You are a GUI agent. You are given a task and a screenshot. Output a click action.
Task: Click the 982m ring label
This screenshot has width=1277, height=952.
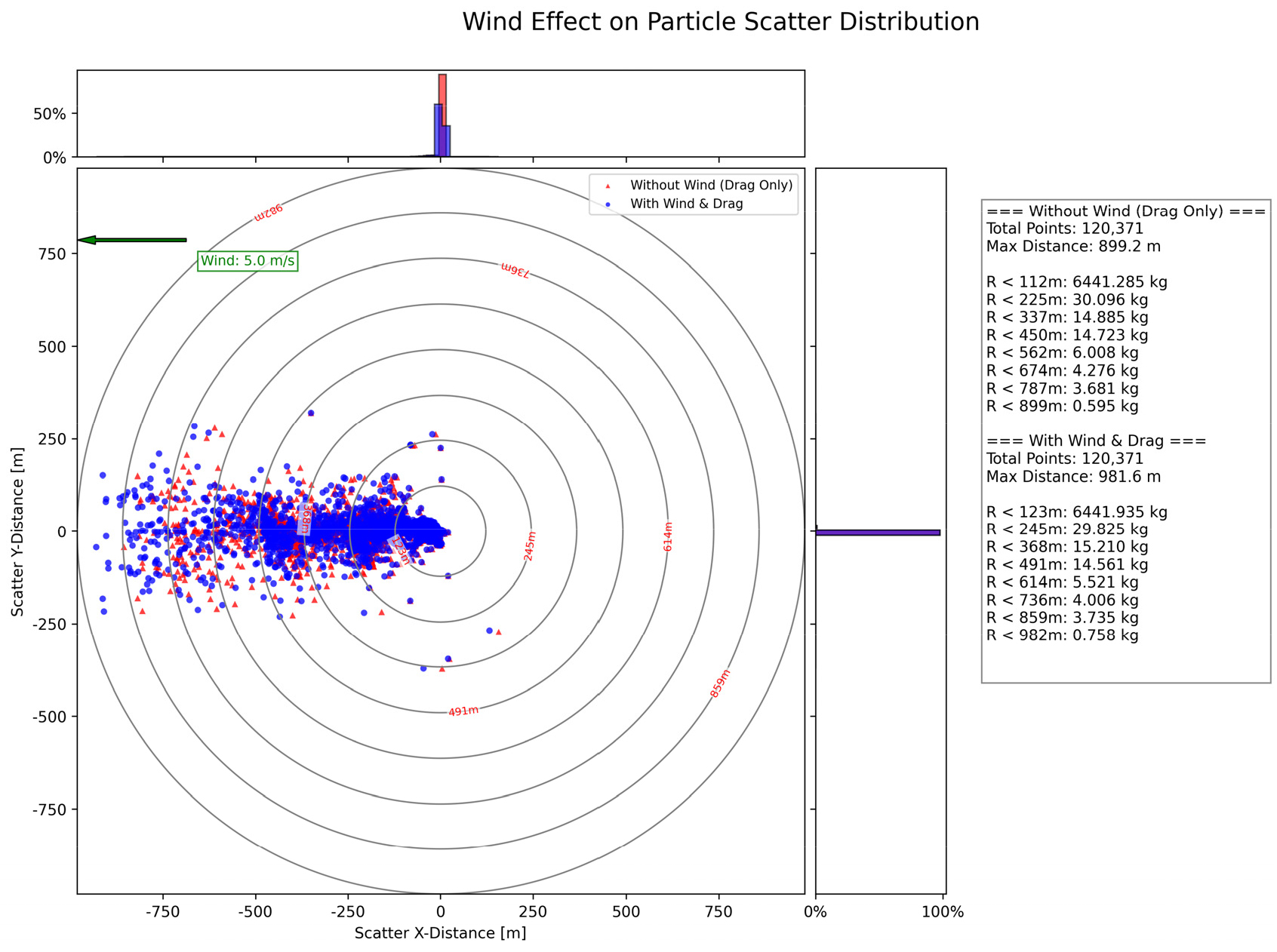pyautogui.click(x=268, y=212)
